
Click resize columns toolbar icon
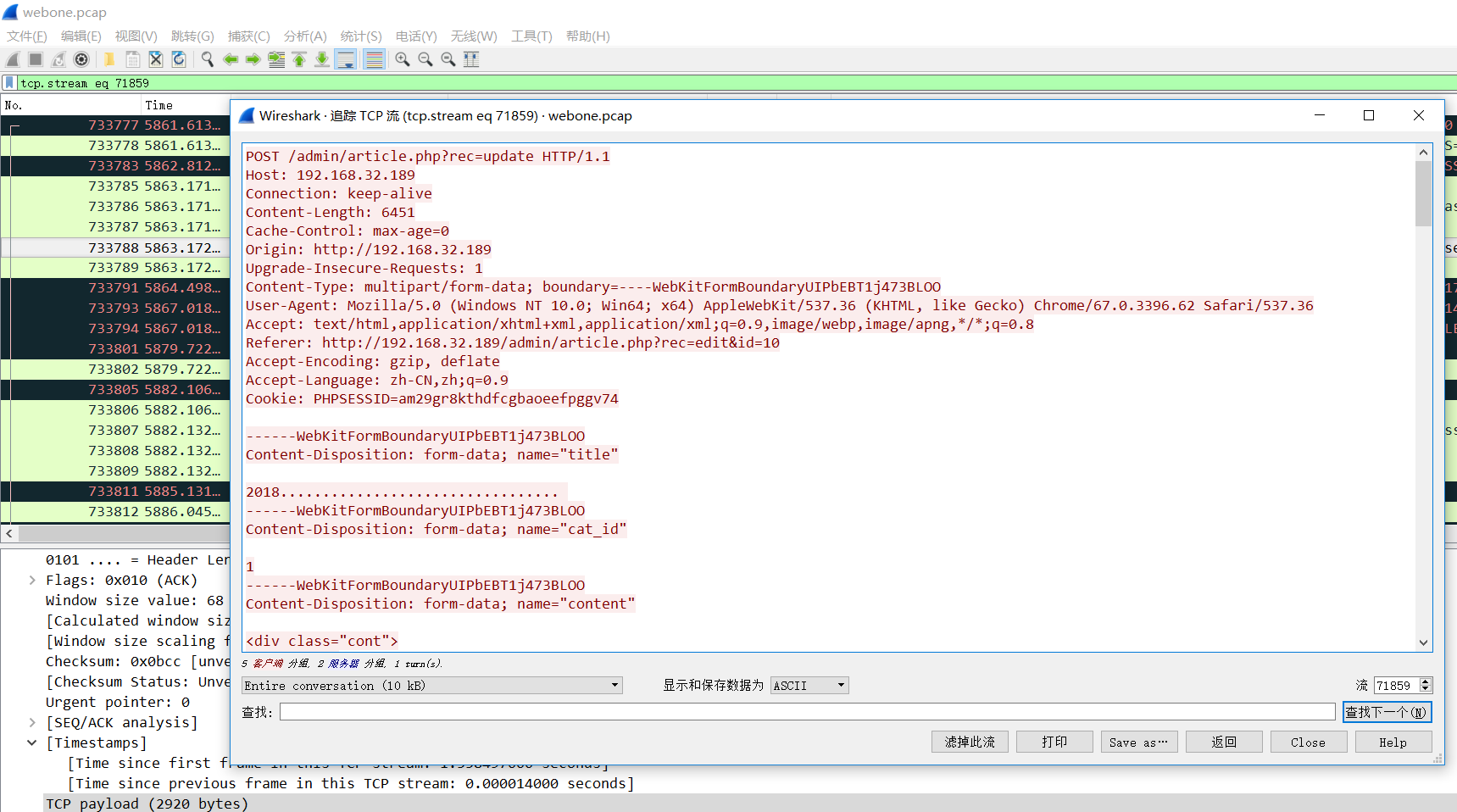(471, 59)
